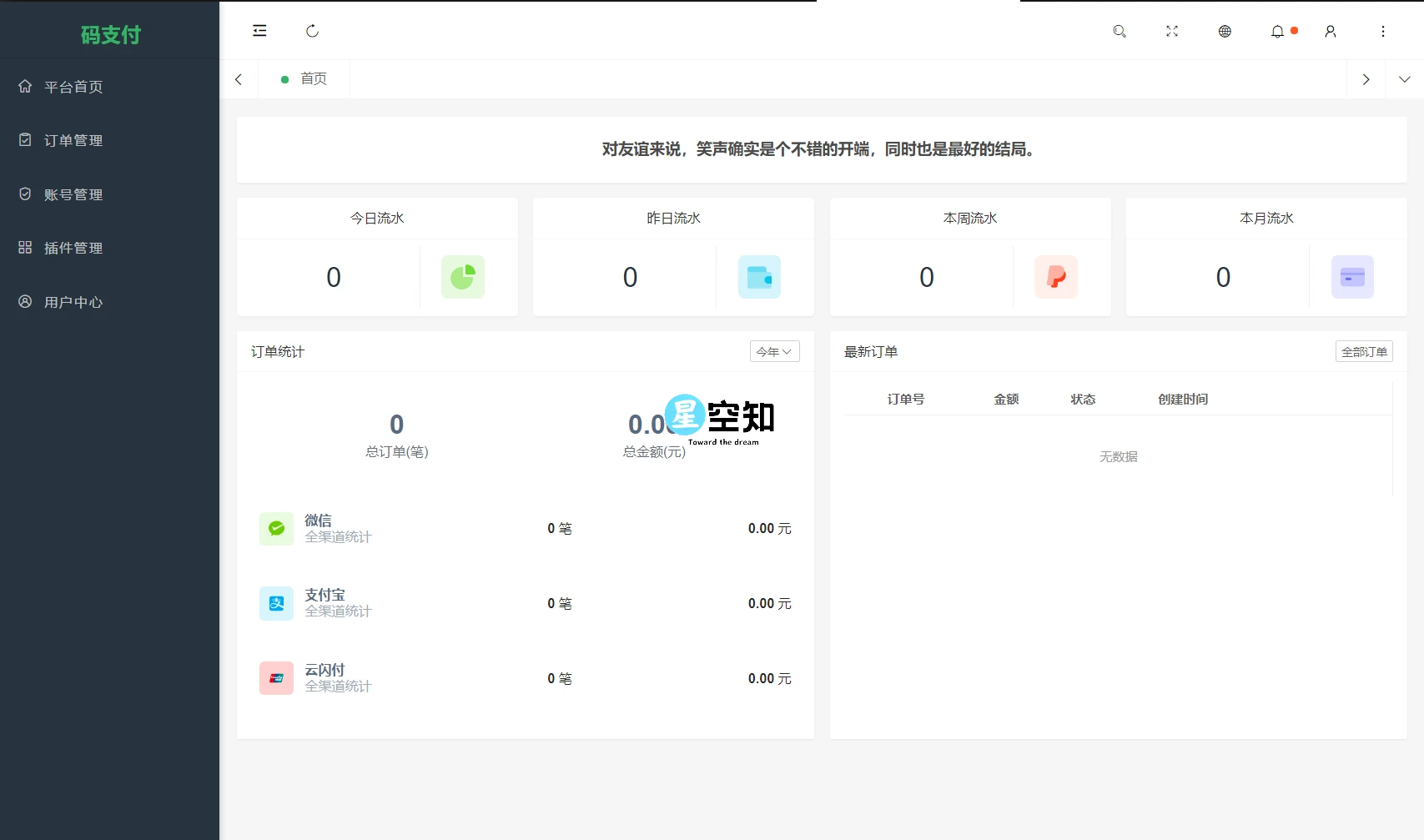Select the 首页 tab
Screen dimensions: 1424x840
pos(314,78)
